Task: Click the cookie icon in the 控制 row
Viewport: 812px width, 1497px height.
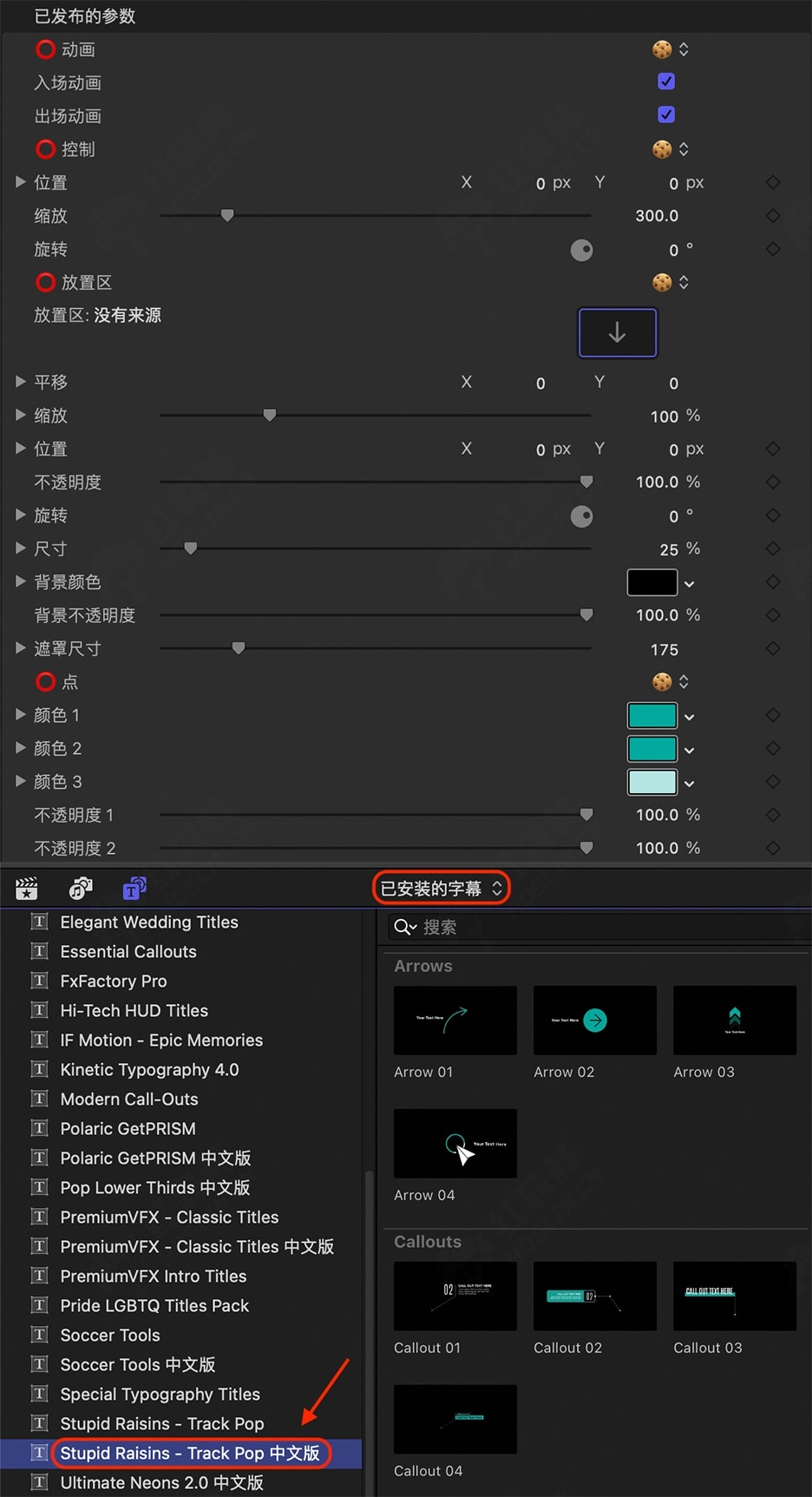Action: pos(662,149)
